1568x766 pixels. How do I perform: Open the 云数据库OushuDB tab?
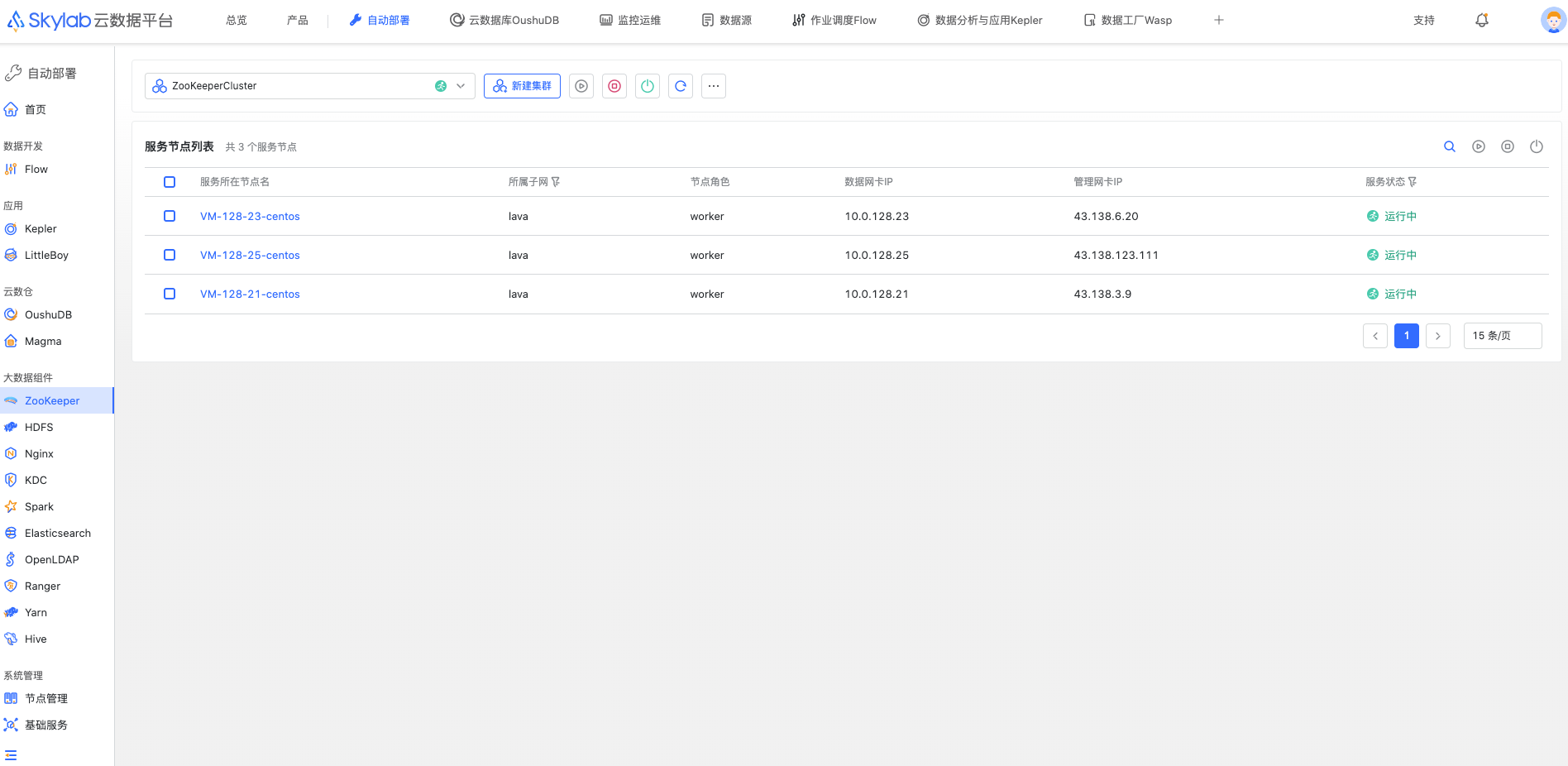click(x=504, y=20)
